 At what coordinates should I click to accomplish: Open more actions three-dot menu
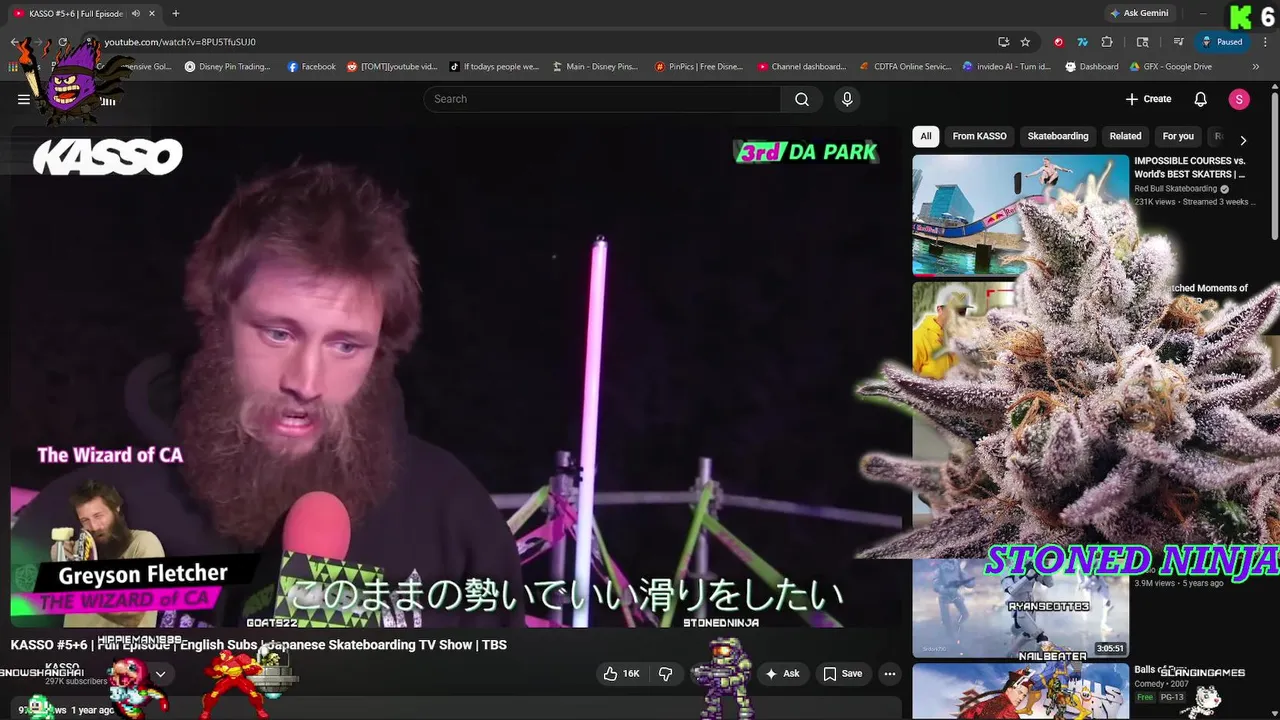tap(890, 674)
